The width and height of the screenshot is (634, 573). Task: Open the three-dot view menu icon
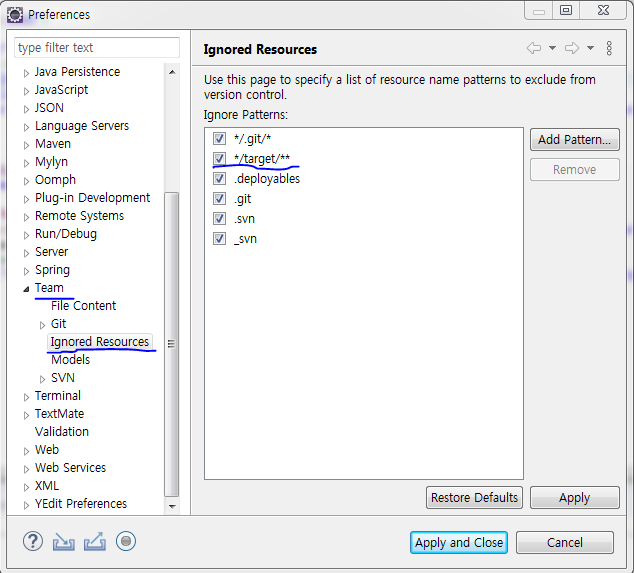point(609,48)
